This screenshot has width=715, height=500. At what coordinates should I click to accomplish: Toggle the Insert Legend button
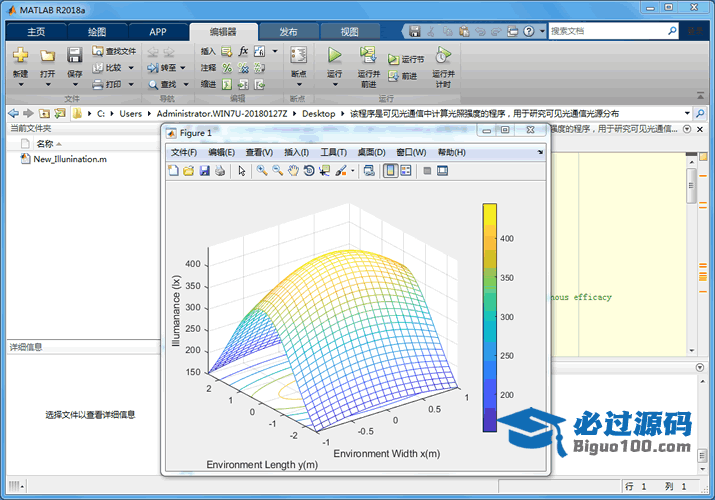[406, 171]
